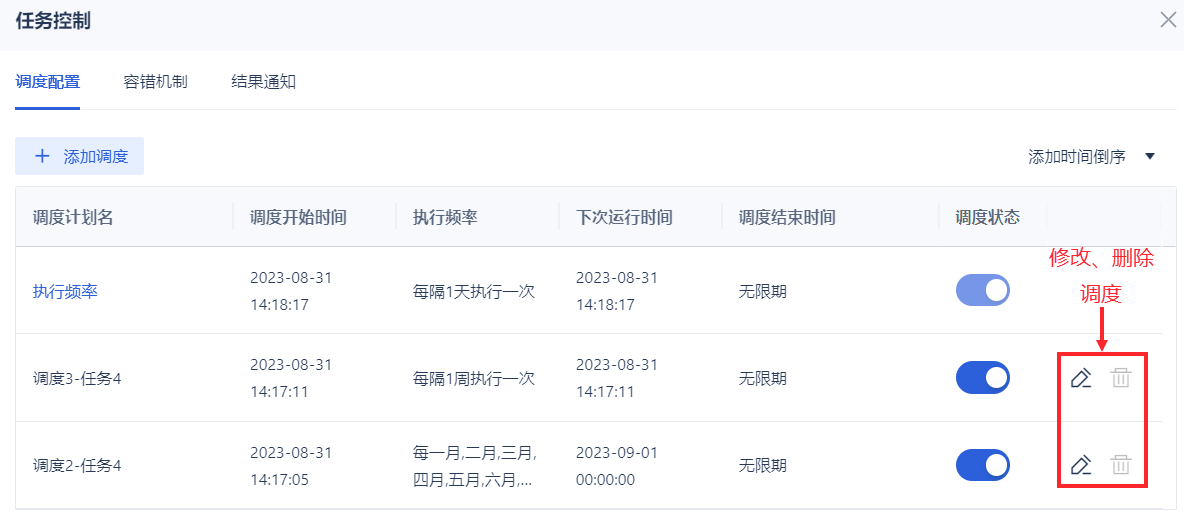Select the 调度3-任务4 row name
The height and width of the screenshot is (516, 1184).
click(x=77, y=378)
